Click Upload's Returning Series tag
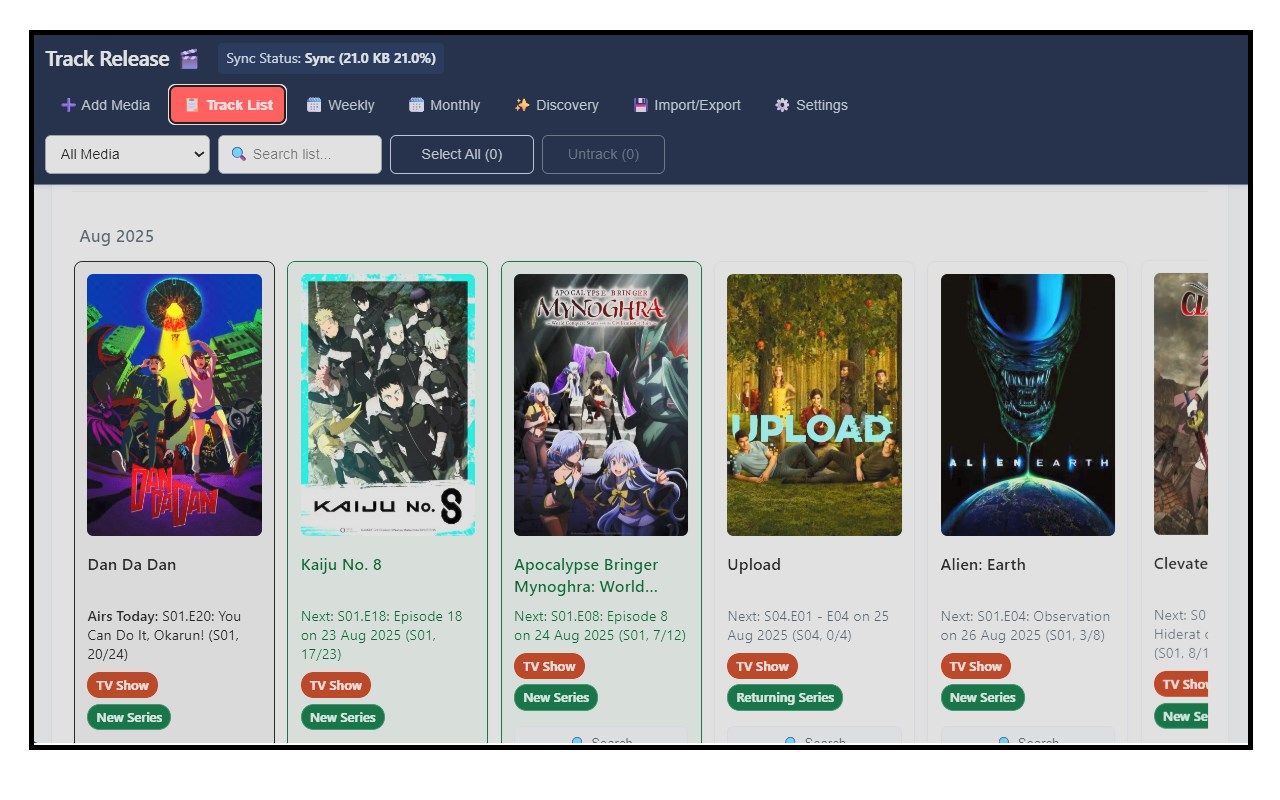 pyautogui.click(x=785, y=697)
